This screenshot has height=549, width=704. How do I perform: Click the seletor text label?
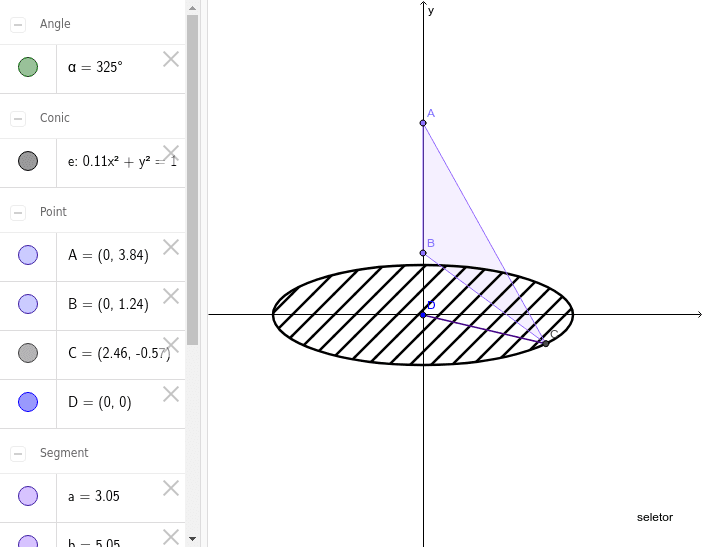click(x=655, y=517)
